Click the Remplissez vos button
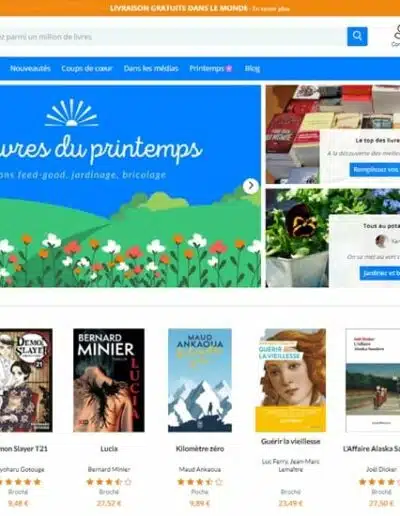This screenshot has width=400, height=516. 375,170
